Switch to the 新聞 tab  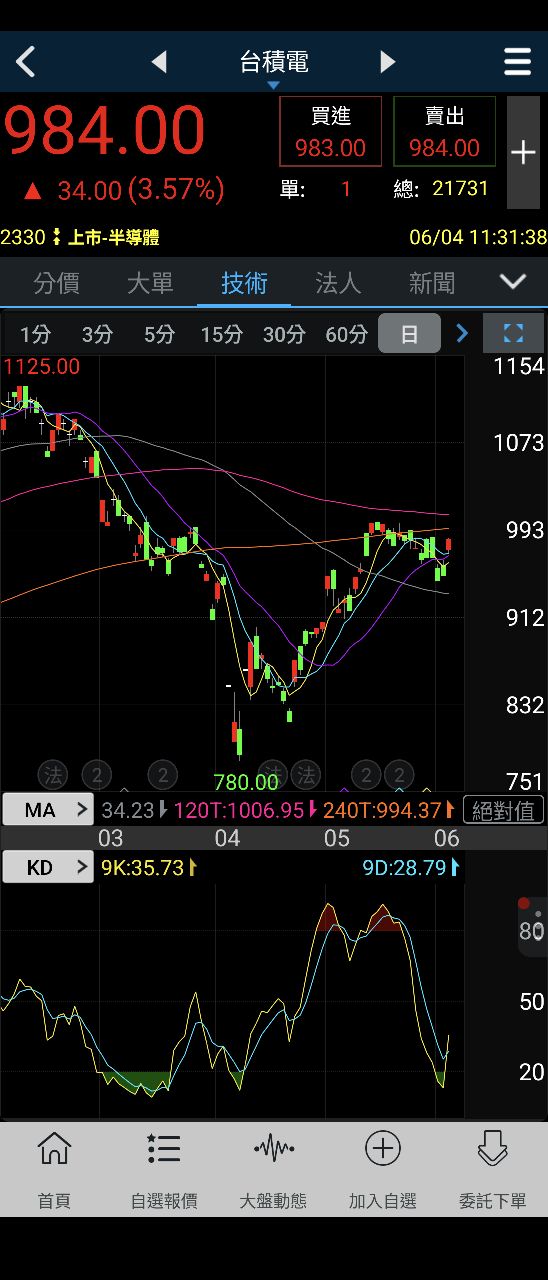click(x=432, y=283)
